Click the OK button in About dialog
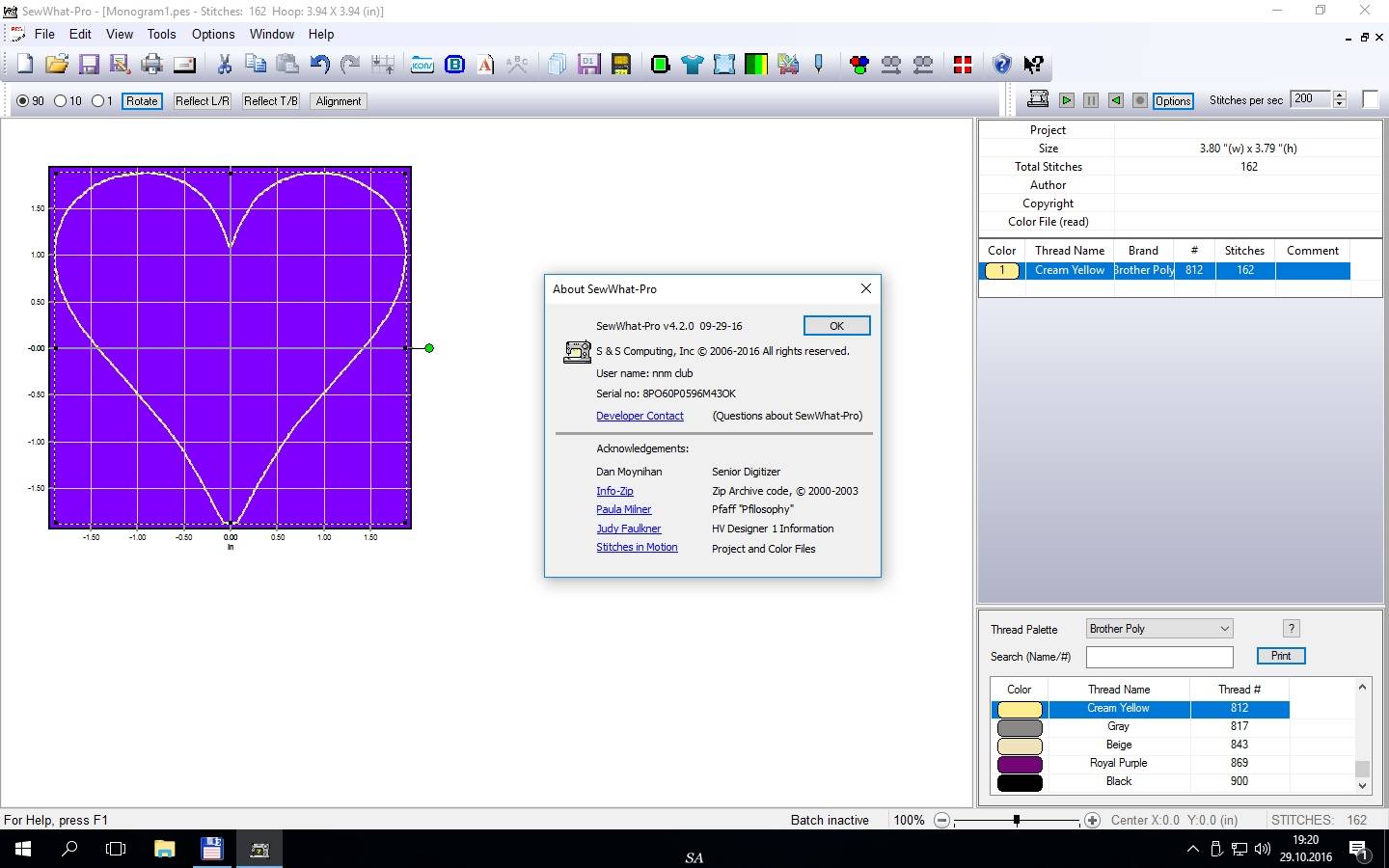Viewport: 1389px width, 868px height. click(836, 326)
